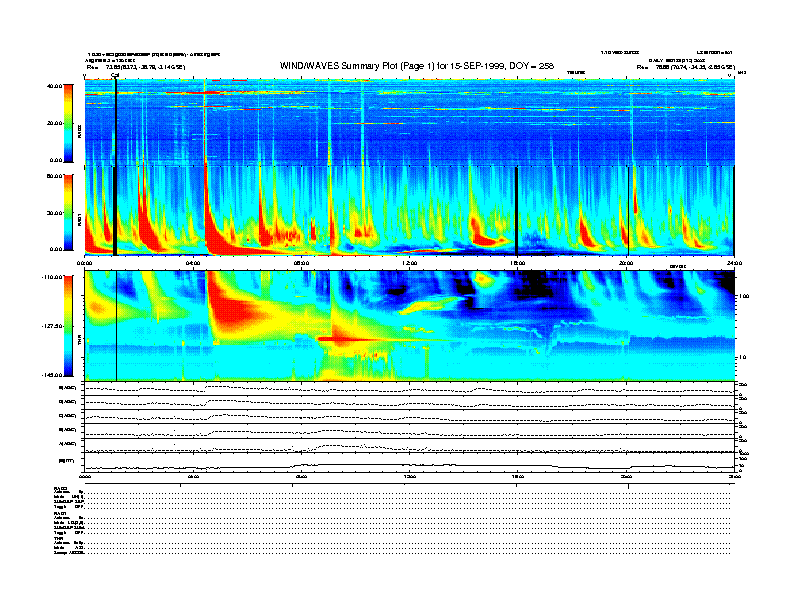Click the 30.00 tick on RAD1 color scale

coord(54,213)
